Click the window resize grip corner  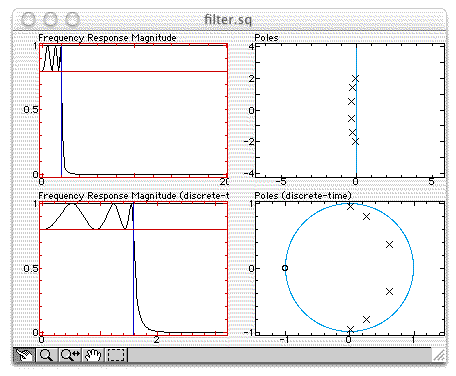(439, 355)
